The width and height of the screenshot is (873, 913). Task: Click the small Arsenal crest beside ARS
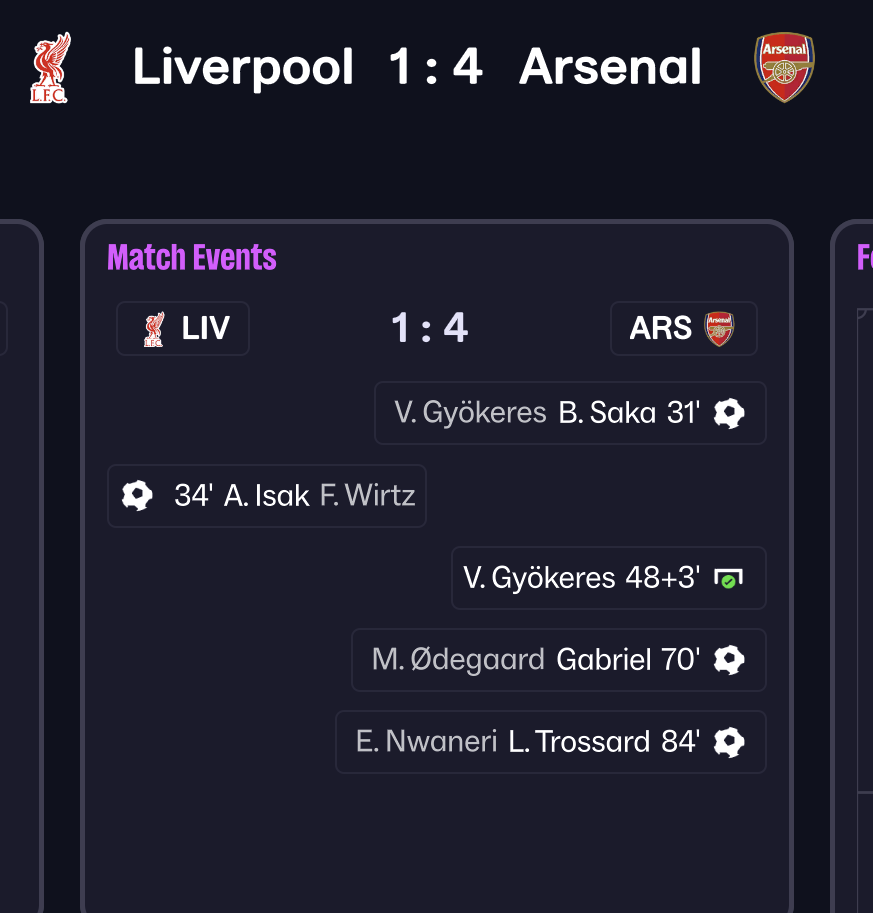coord(719,329)
